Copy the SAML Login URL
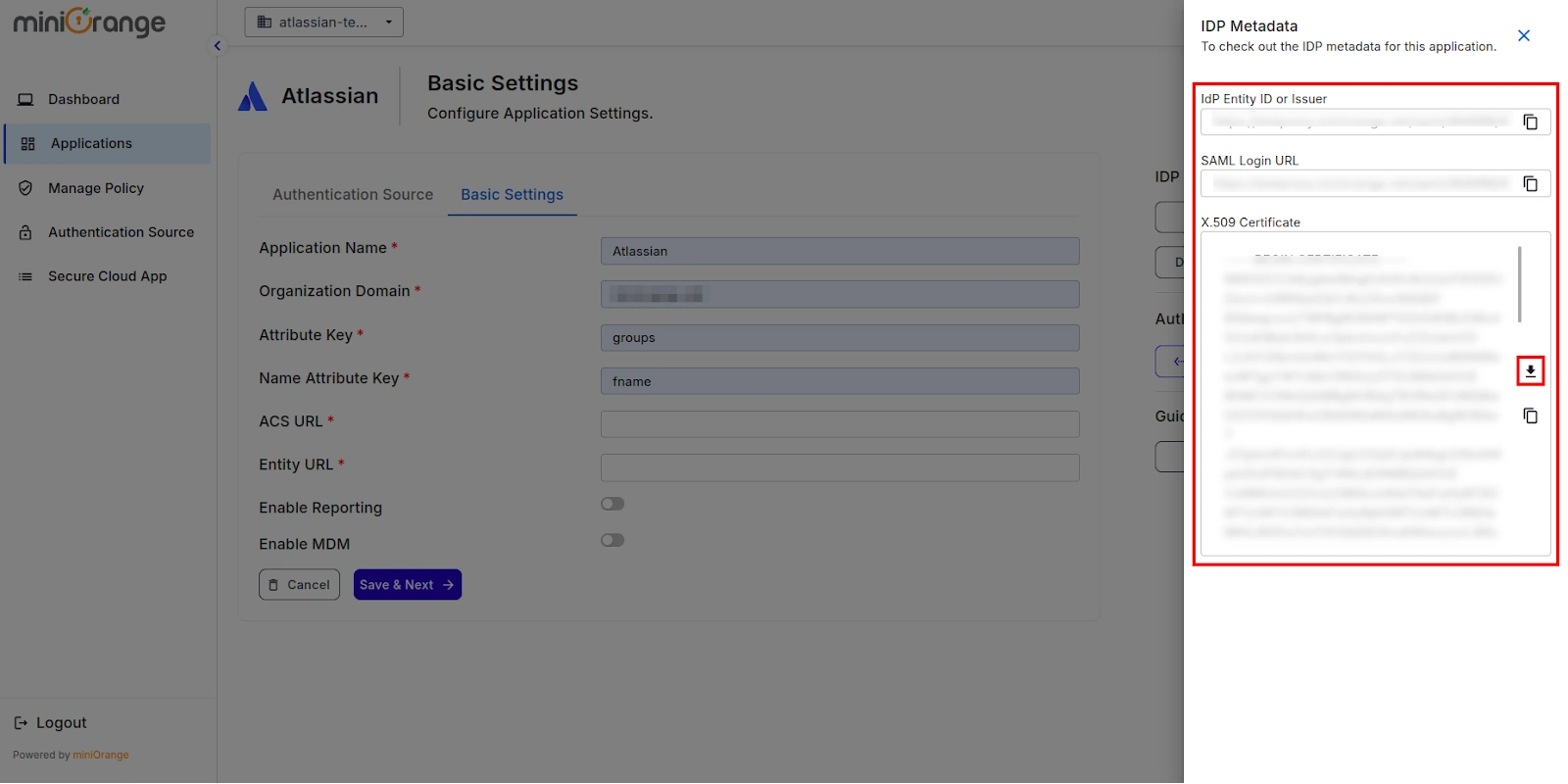1568x784 pixels. click(x=1530, y=183)
